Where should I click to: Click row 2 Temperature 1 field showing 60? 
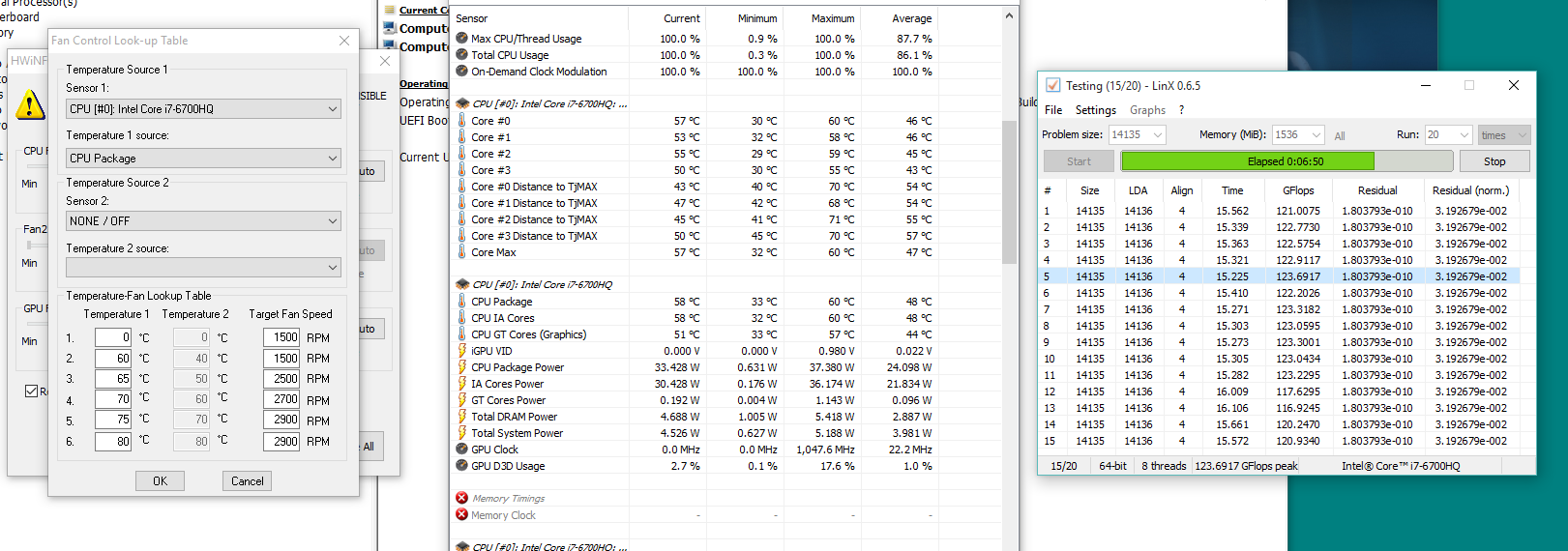click(113, 359)
